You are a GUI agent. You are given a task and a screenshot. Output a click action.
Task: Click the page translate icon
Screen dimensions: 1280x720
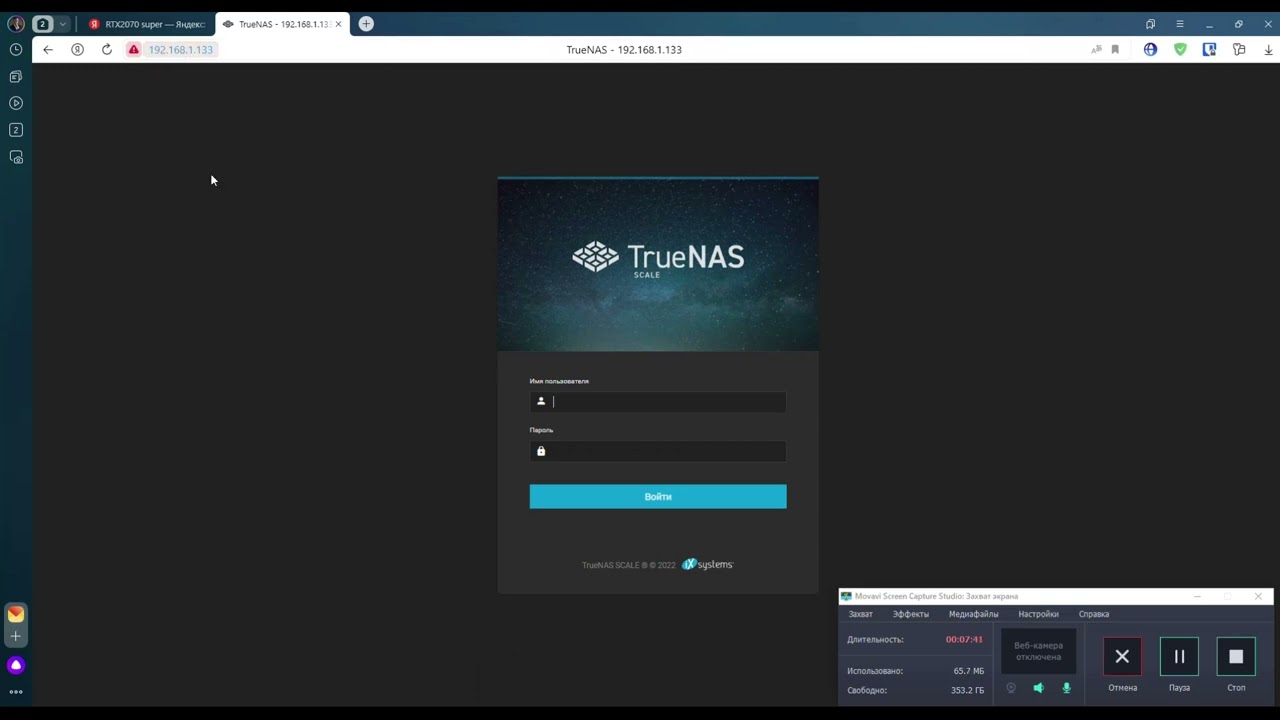click(x=1096, y=49)
